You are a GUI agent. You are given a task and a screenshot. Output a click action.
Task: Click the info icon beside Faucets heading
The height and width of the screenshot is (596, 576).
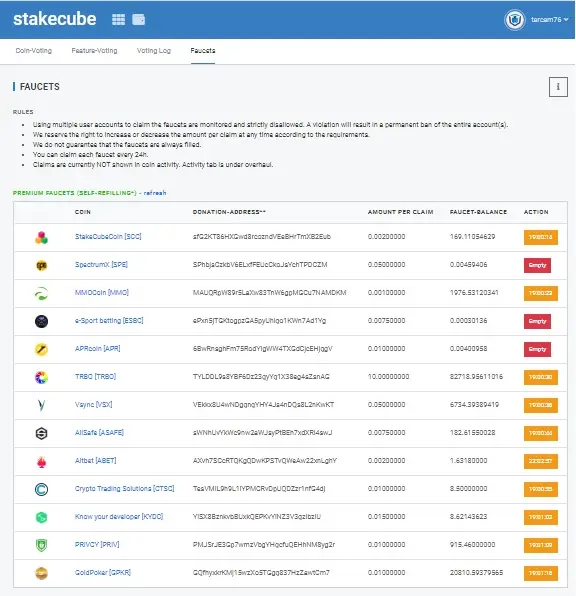point(558,87)
